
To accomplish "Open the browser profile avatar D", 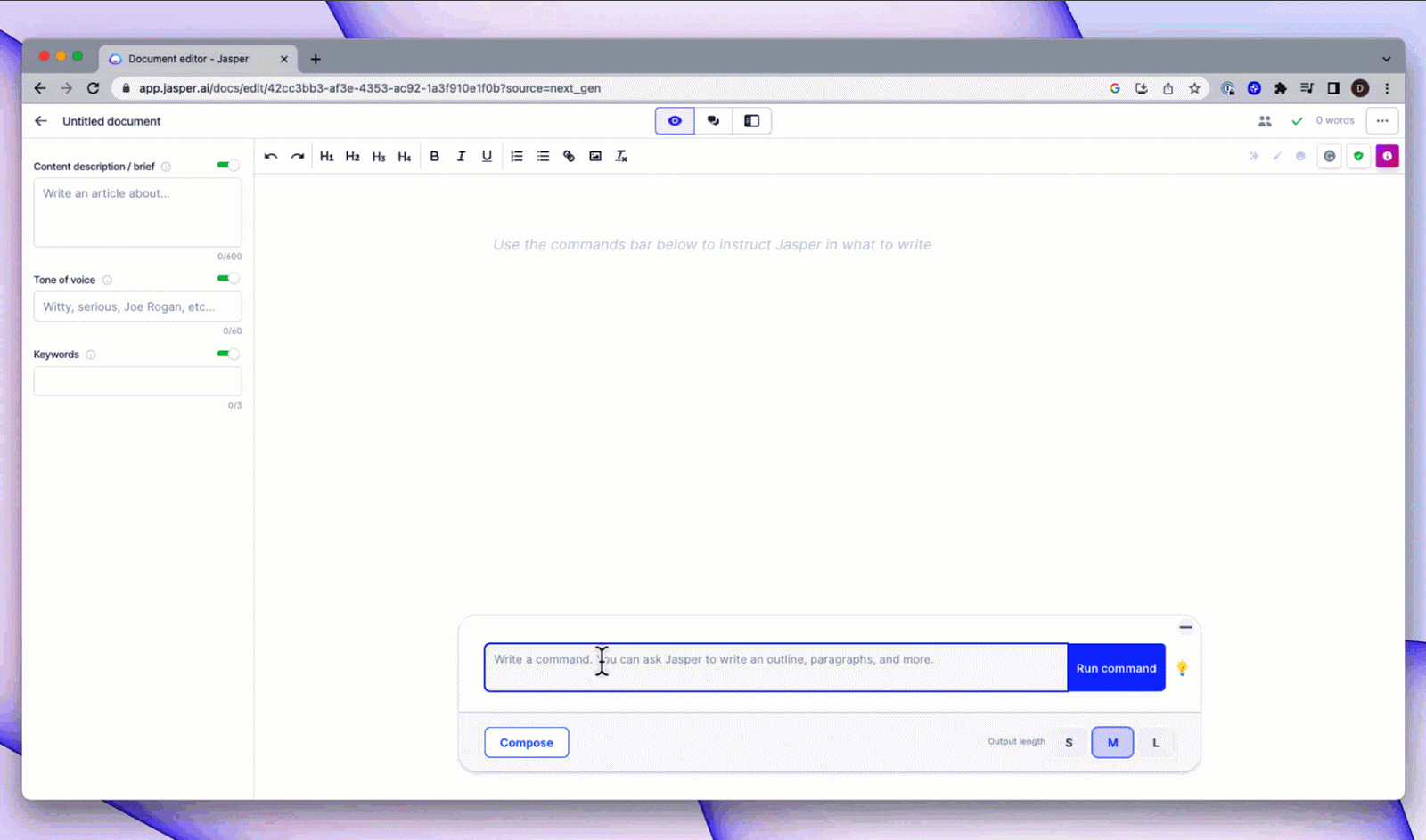I will click(1360, 88).
